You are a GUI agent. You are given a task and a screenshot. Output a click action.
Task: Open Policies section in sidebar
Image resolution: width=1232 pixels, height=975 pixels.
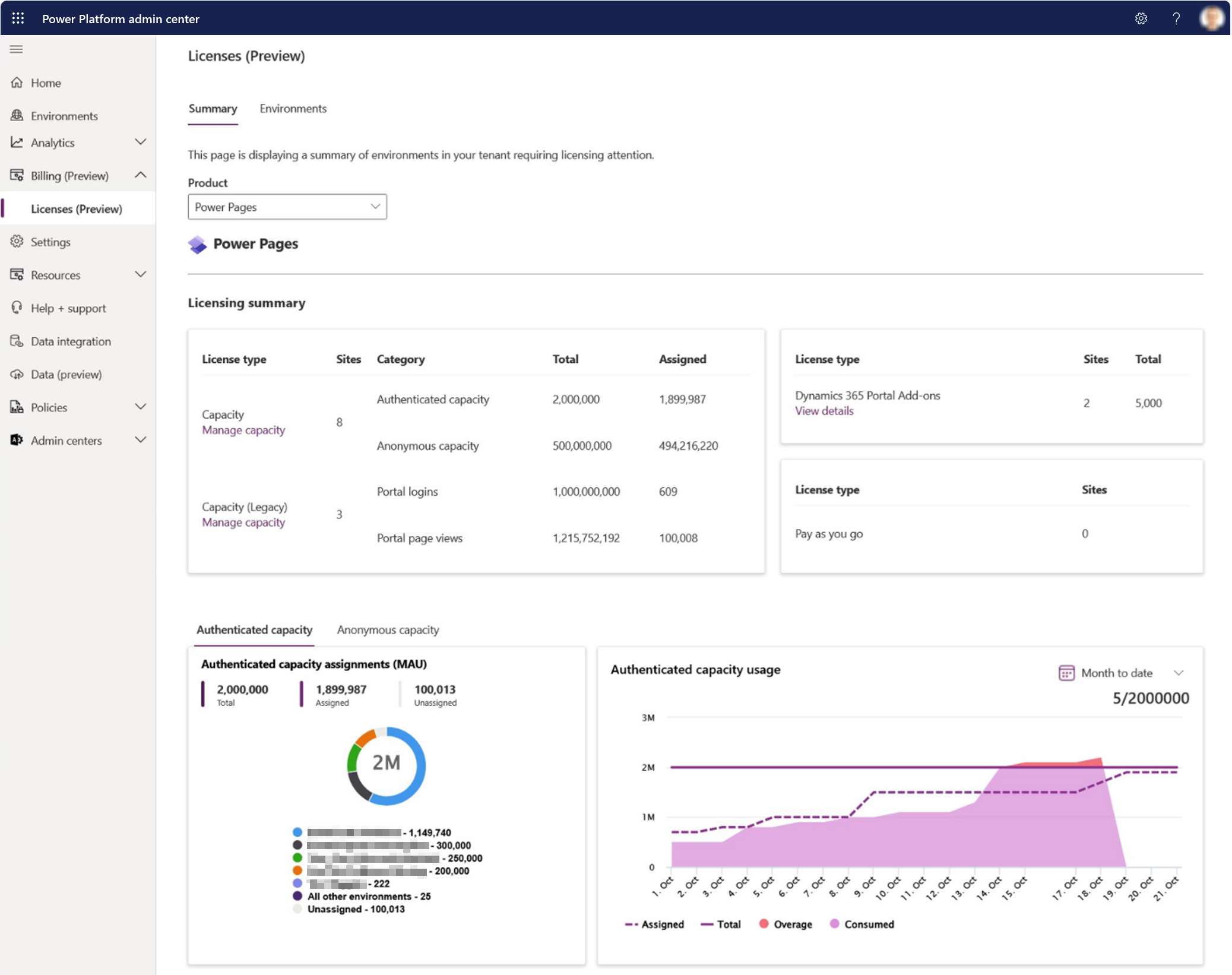click(80, 407)
